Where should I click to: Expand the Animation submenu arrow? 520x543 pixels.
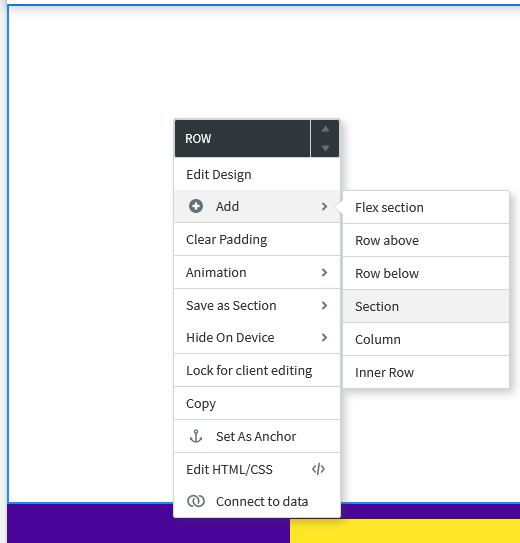(324, 273)
